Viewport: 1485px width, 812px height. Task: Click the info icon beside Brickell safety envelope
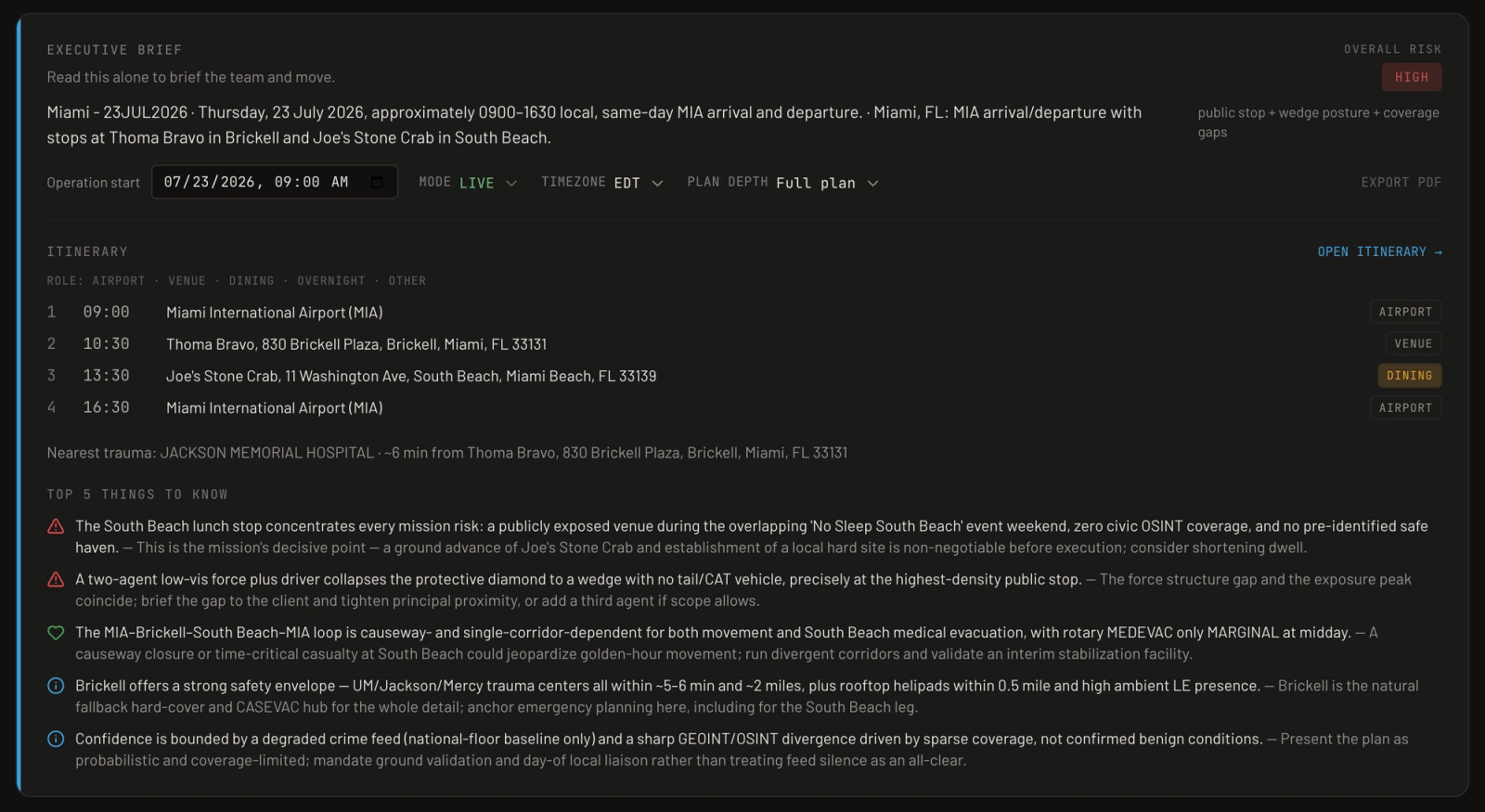[56, 686]
